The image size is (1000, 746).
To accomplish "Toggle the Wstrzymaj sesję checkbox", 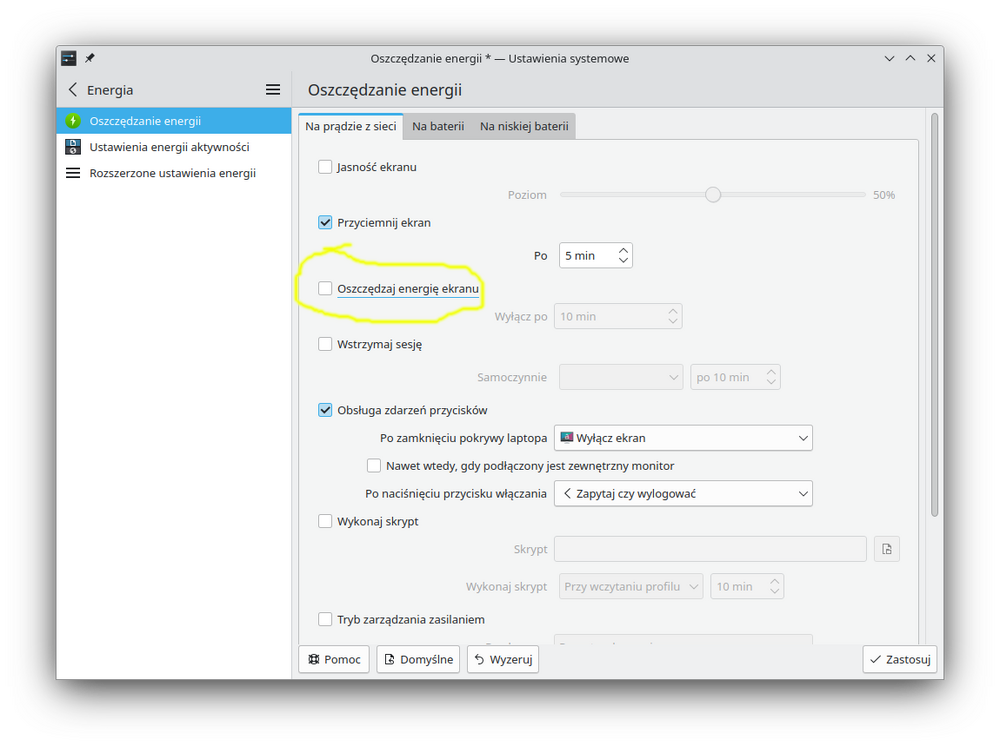I will coord(325,344).
